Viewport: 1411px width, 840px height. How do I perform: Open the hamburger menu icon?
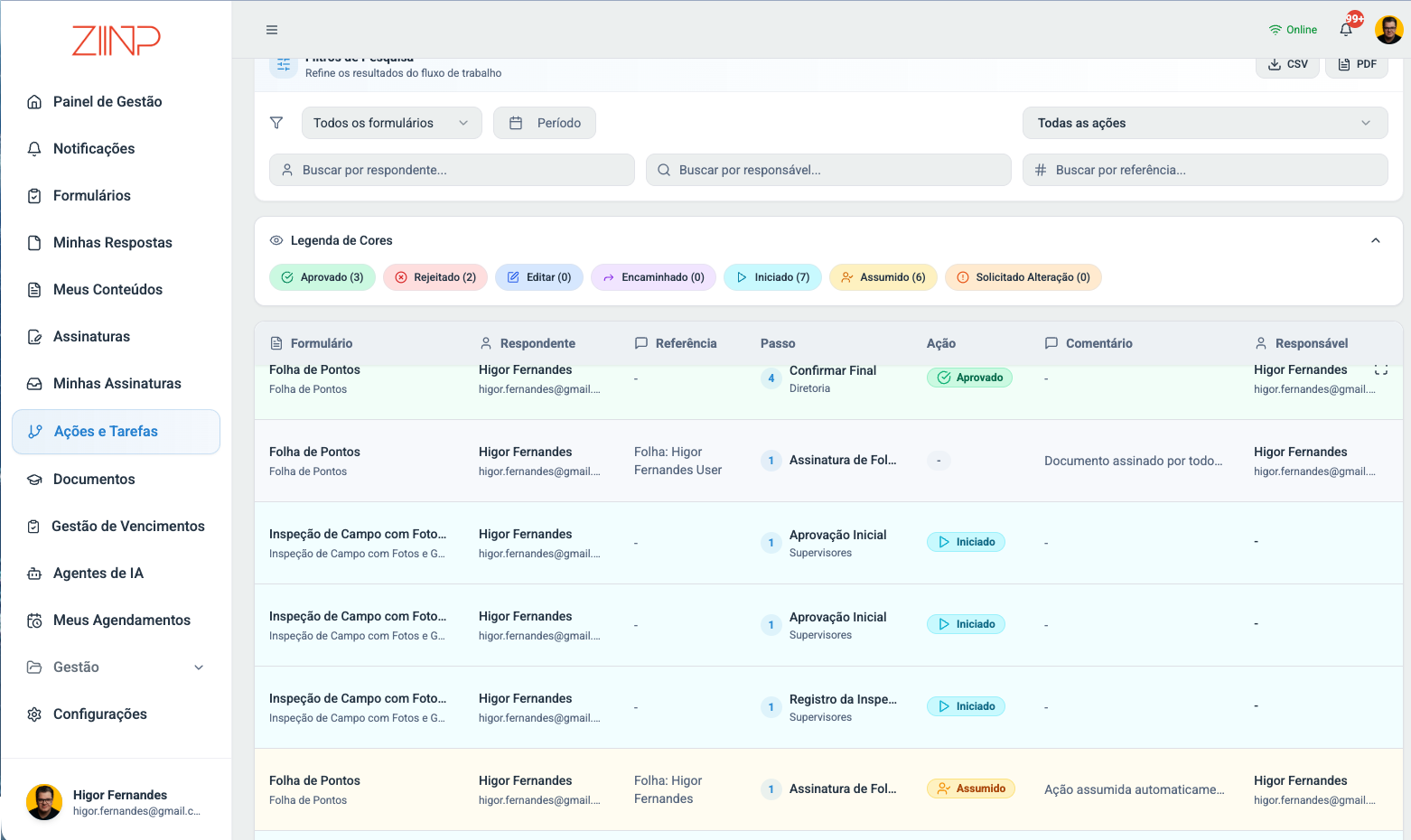click(272, 30)
